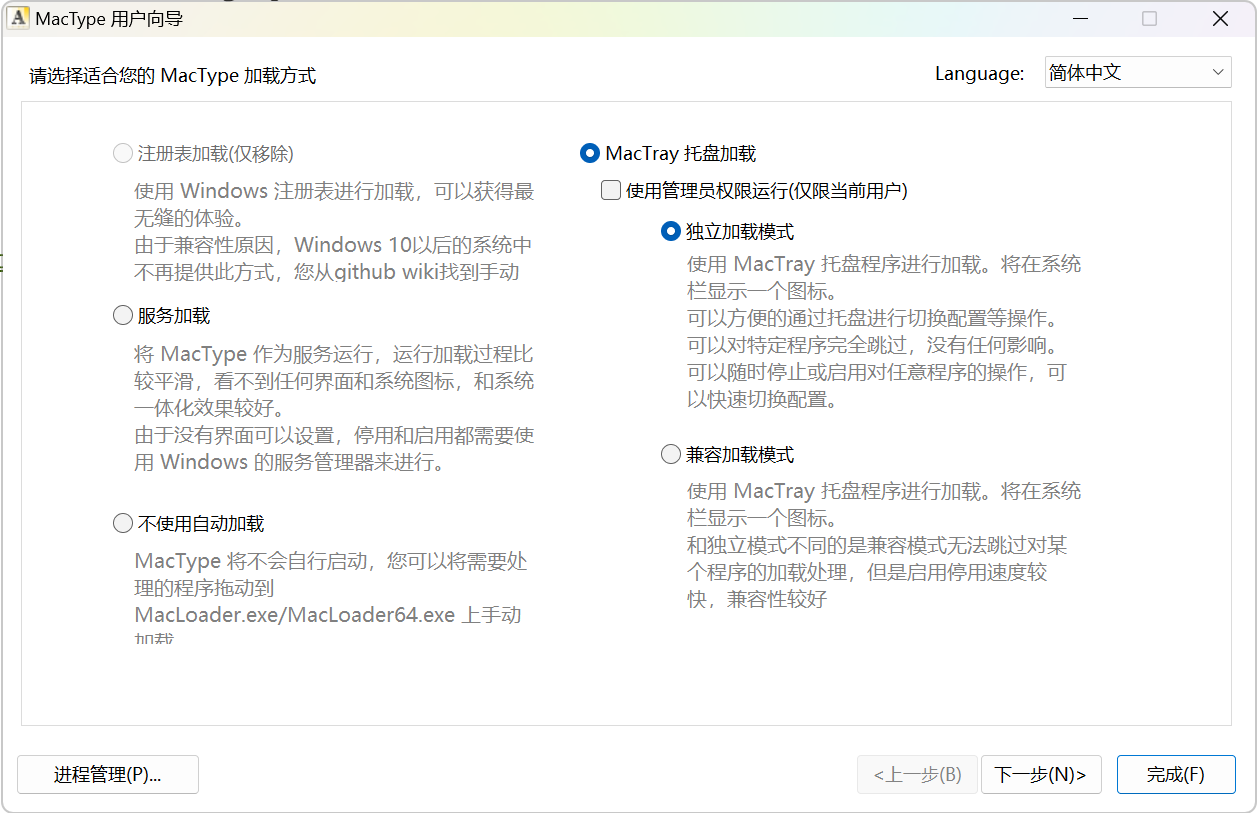
Task: Close the MacType 用户向导 window
Action: pyautogui.click(x=1220, y=19)
